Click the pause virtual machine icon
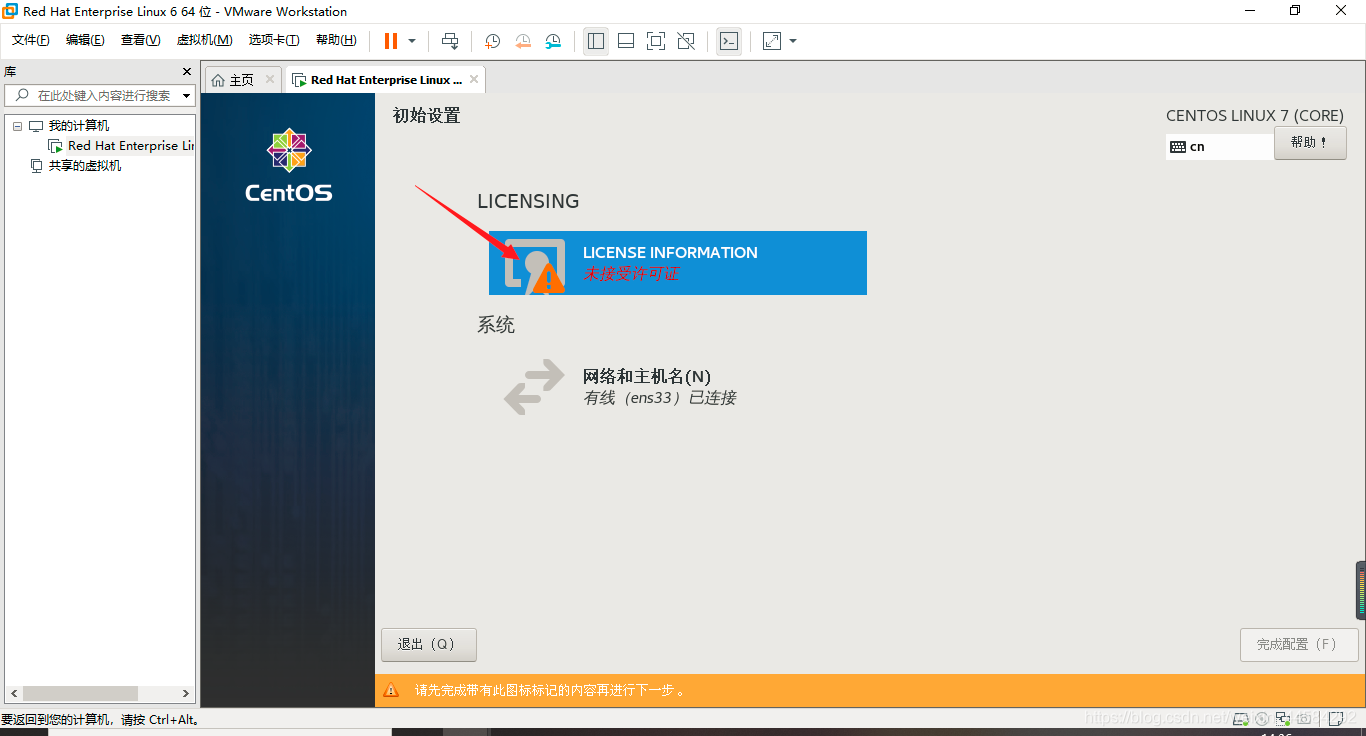This screenshot has height=736, width=1366. (390, 41)
